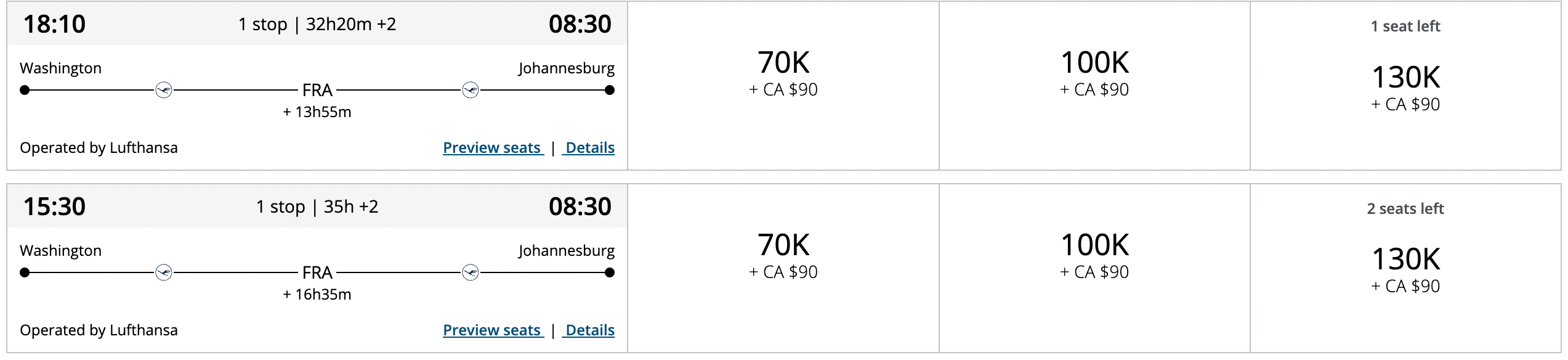The image size is (1568, 360).
Task: Open Details for the 15:30 flight
Action: click(x=589, y=330)
